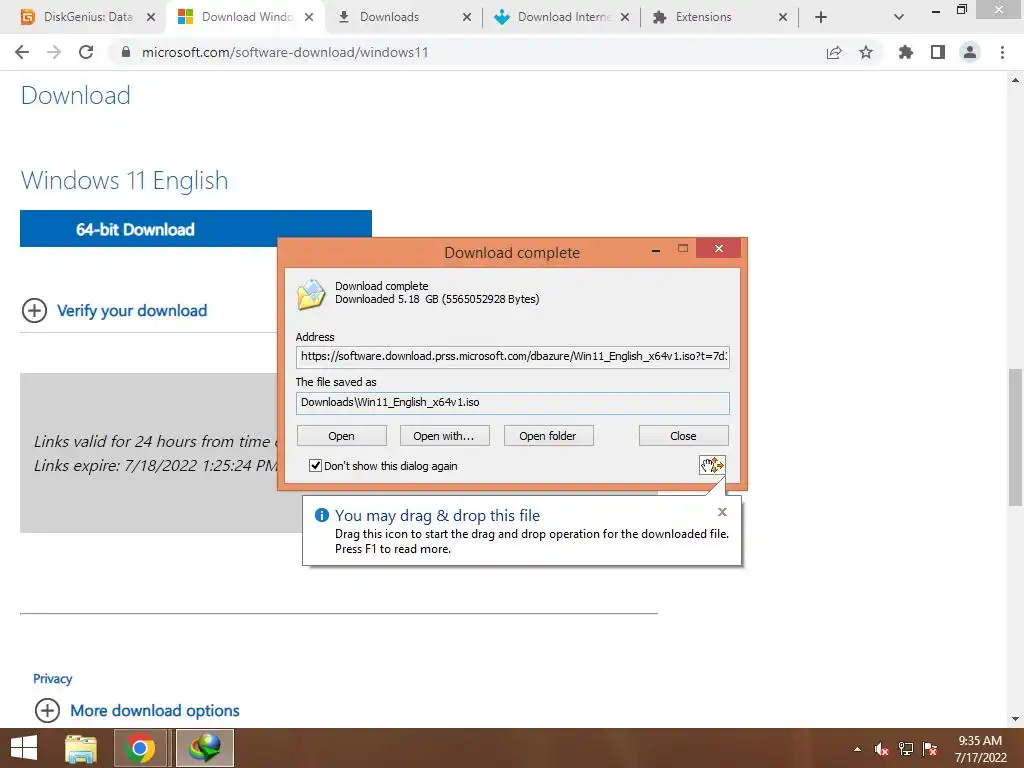
Task: Minimize the Download complete dialog
Action: 656,249
